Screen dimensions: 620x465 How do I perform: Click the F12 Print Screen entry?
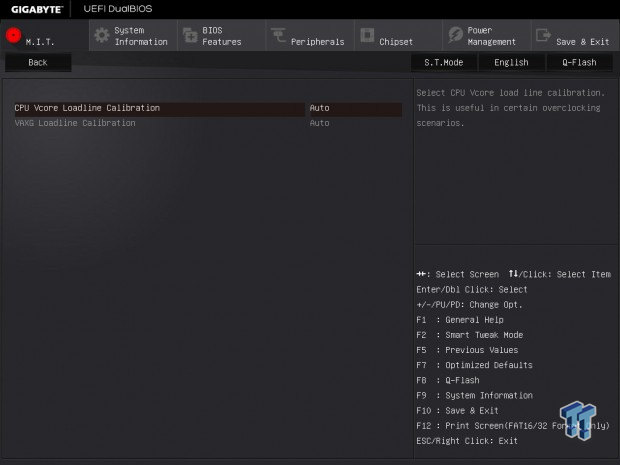513,425
